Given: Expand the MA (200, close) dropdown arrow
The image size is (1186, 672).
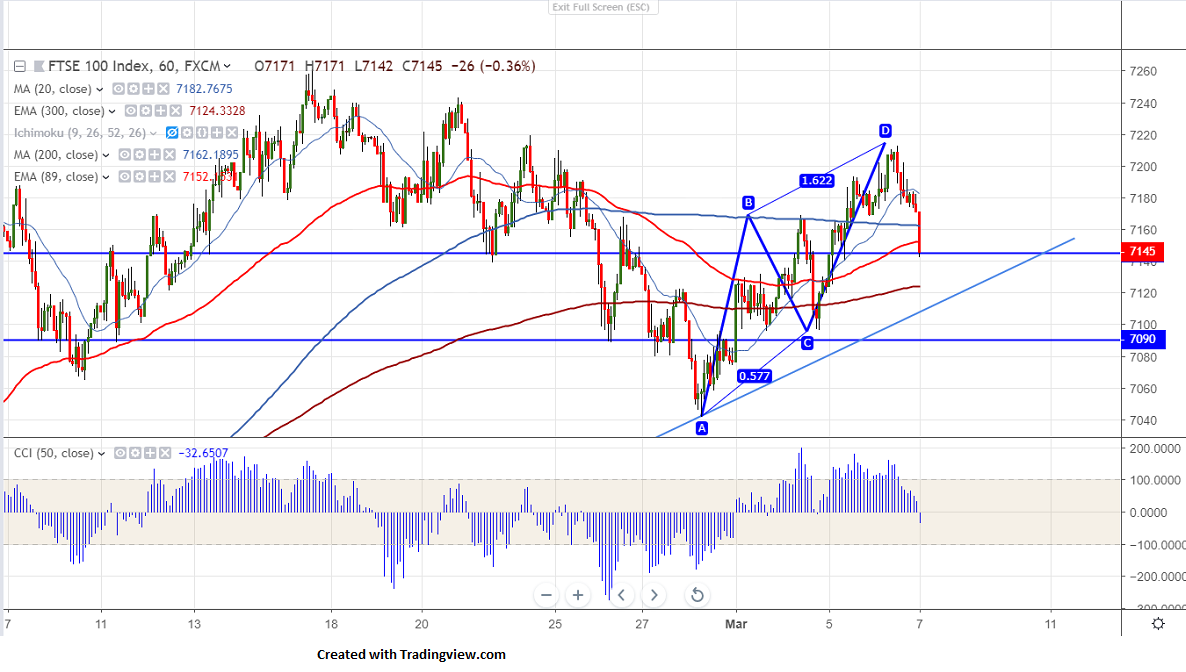Looking at the screenshot, I should coord(106,155).
